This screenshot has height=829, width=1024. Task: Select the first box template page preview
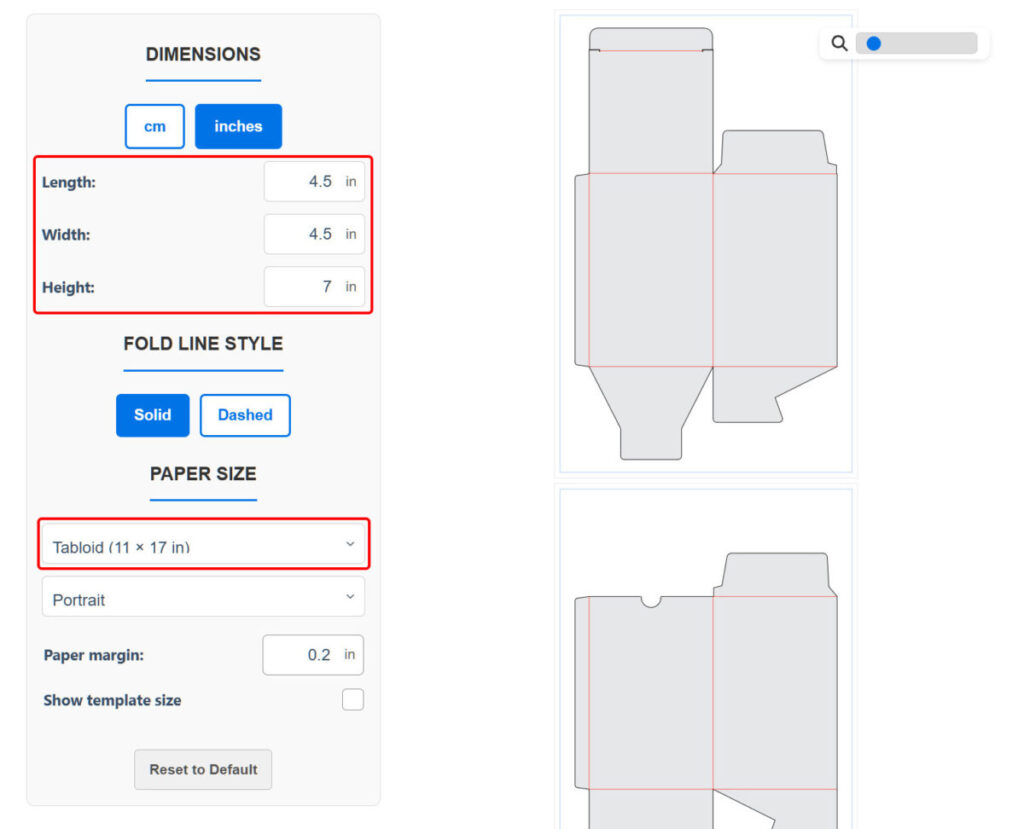pyautogui.click(x=705, y=242)
